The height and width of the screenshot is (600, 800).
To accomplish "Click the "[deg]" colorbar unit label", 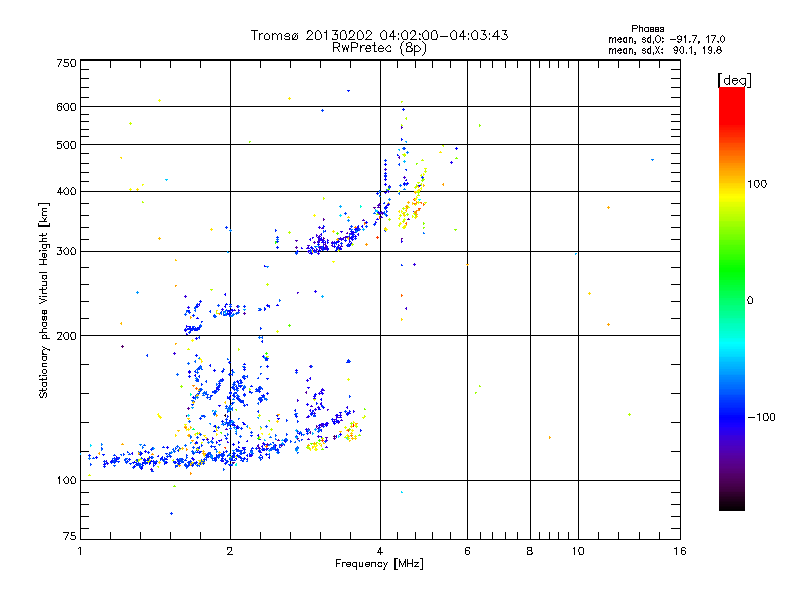I will point(734,80).
